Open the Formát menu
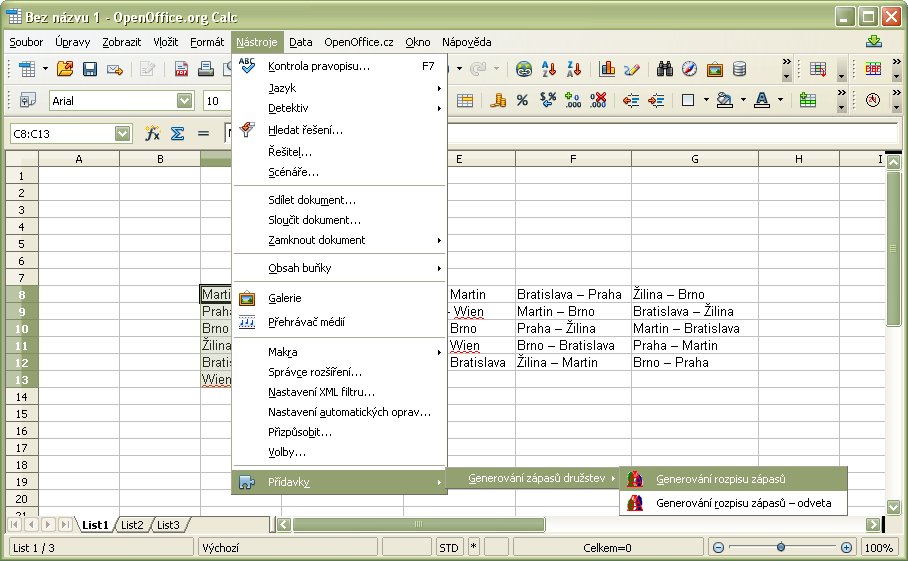908x561 pixels. [207, 42]
